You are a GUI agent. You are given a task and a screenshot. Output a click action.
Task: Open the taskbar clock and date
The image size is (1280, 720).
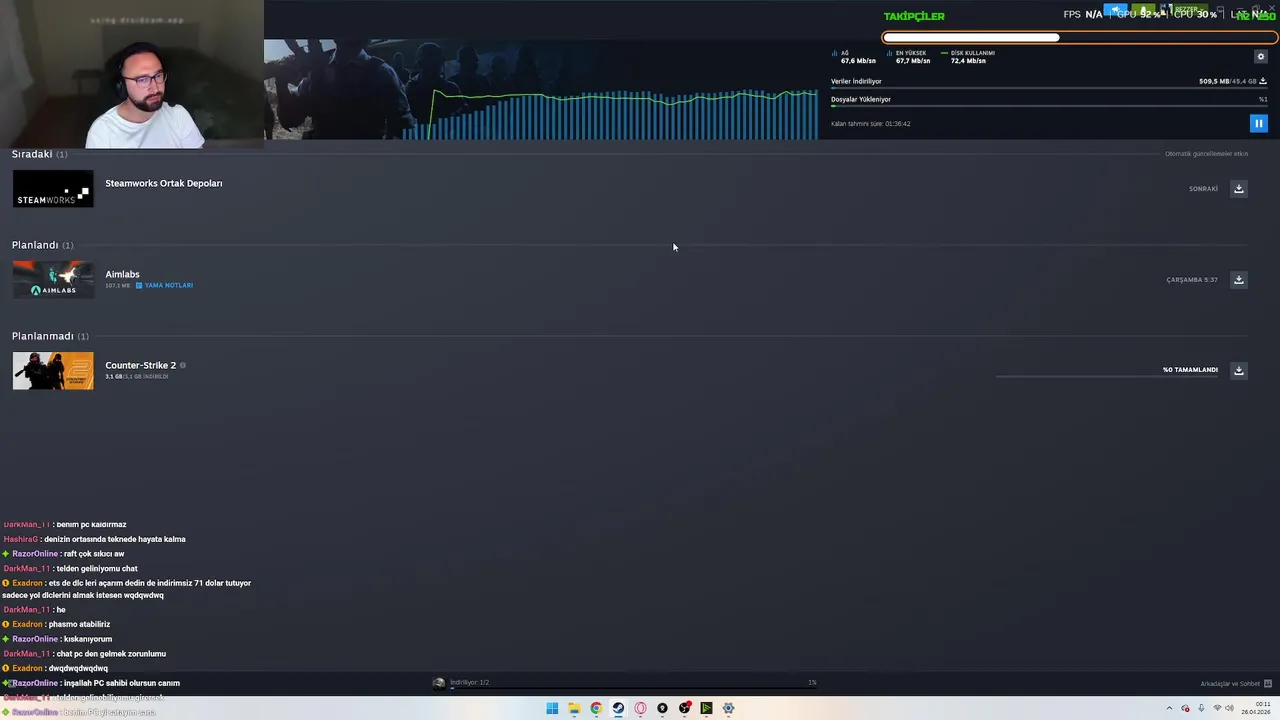pos(1256,708)
